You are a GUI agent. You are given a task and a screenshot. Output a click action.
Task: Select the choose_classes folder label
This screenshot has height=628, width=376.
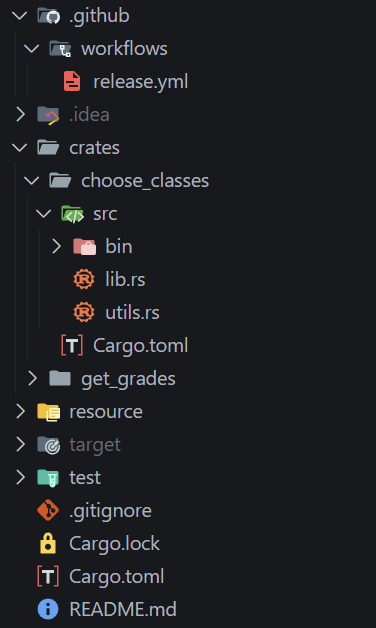click(145, 181)
